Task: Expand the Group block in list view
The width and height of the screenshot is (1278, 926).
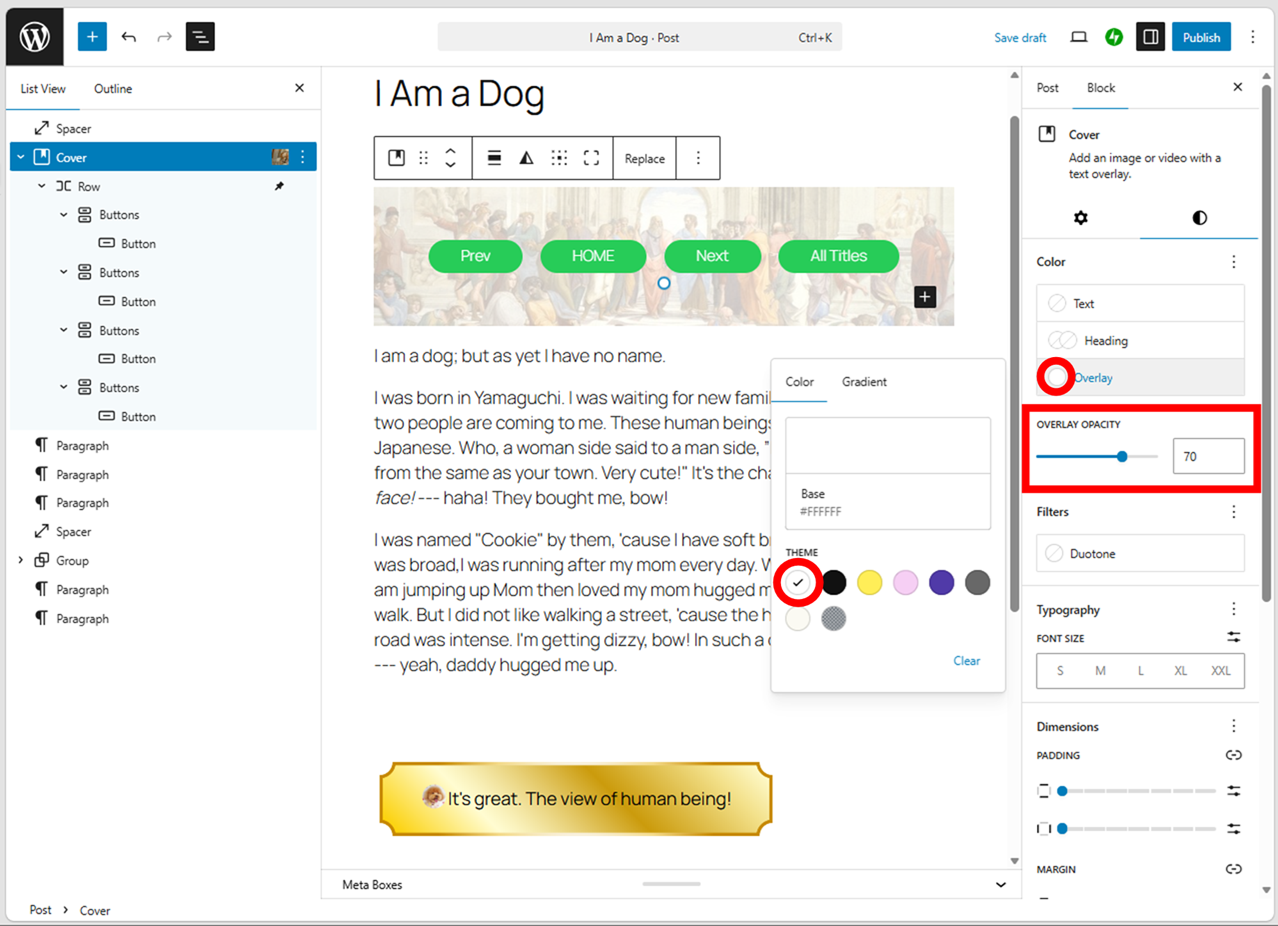Action: [21, 561]
